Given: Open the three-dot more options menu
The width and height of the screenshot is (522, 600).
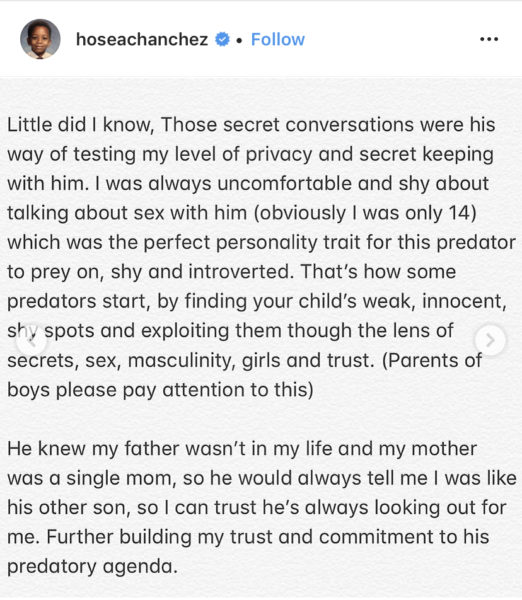Looking at the screenshot, I should coord(489,39).
